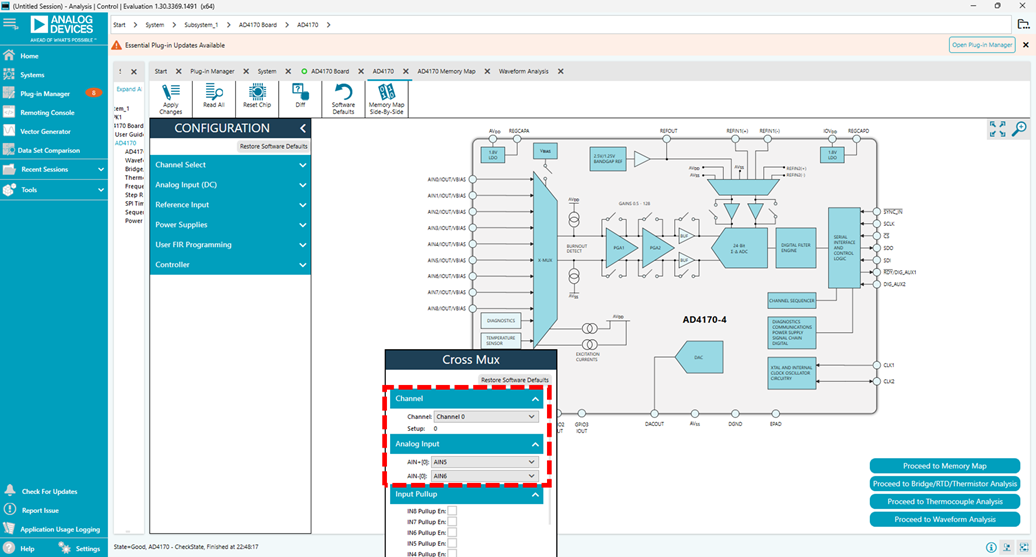
Task: Check the IN6 Pullup En box
Action: 452,533
